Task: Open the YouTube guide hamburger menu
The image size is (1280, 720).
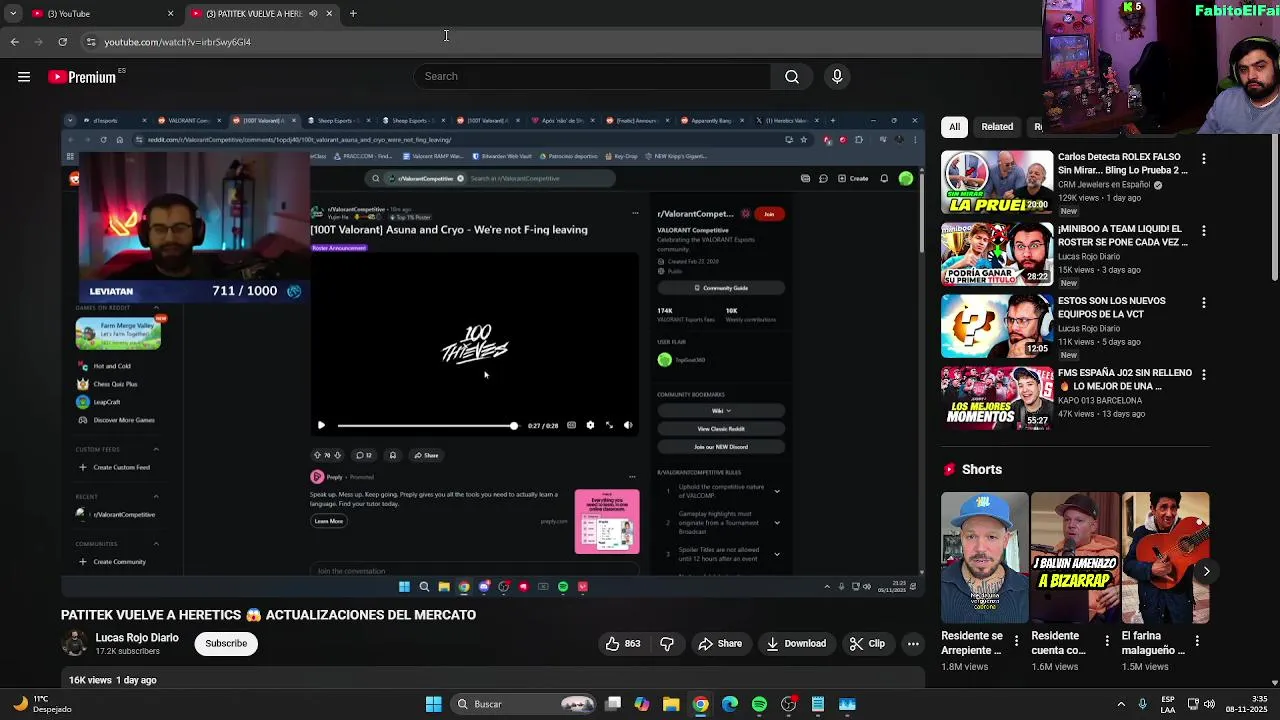Action: click(x=24, y=77)
